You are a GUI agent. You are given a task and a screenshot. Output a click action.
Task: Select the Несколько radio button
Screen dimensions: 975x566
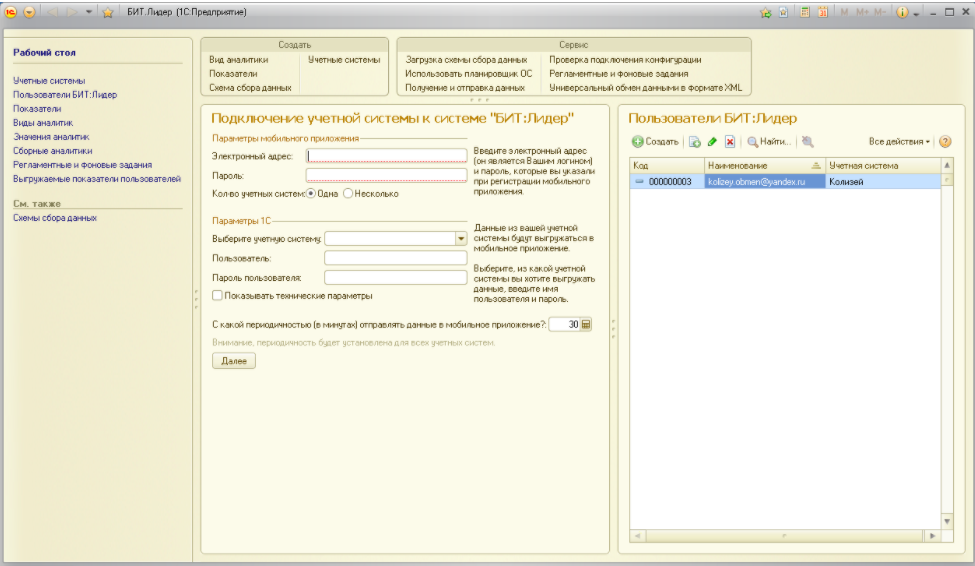[x=348, y=193]
